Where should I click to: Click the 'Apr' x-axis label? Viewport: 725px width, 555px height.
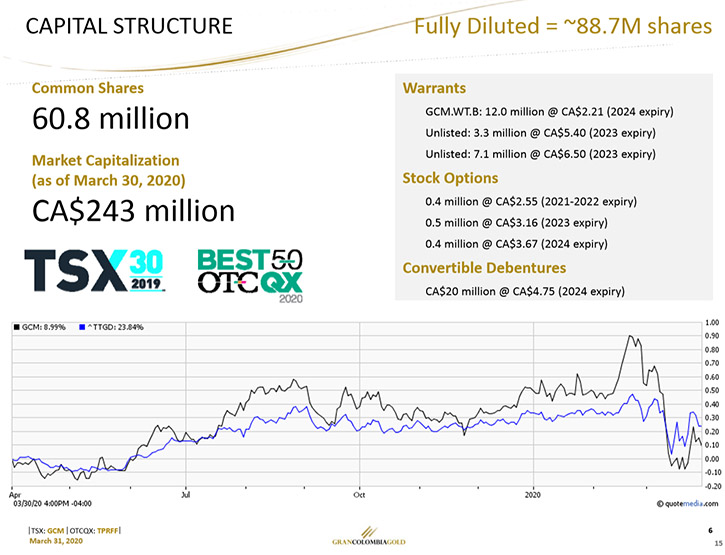[x=15, y=495]
